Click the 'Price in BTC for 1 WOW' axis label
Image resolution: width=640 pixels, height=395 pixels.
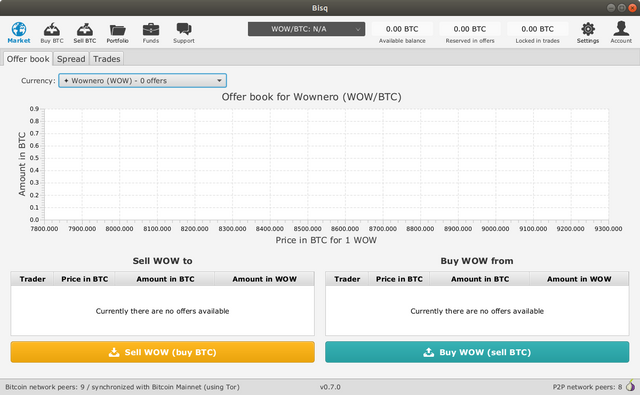[326, 240]
